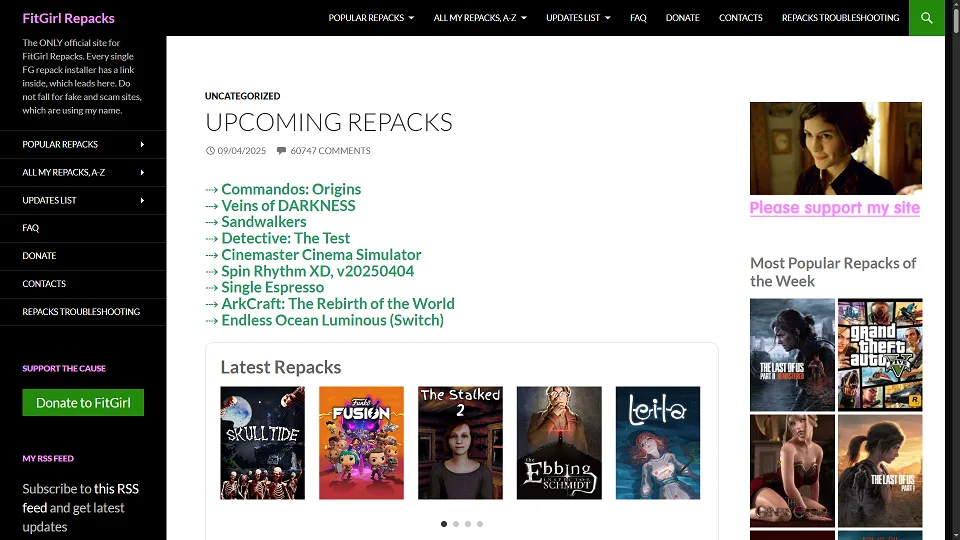Open The Ebbing Schmidt repack cover
The height and width of the screenshot is (540, 960).
pos(559,443)
